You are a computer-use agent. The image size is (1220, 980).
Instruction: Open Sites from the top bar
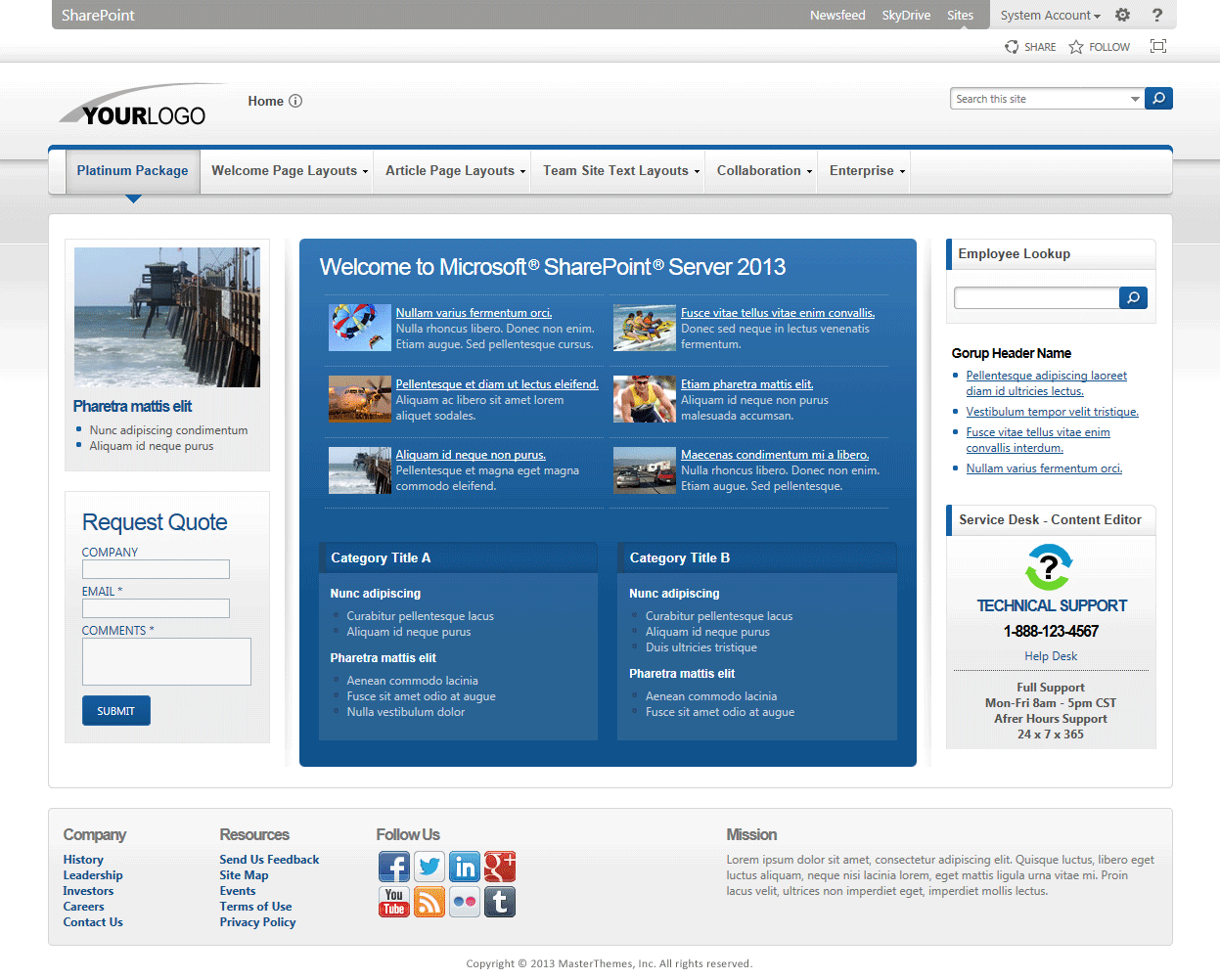(960, 15)
